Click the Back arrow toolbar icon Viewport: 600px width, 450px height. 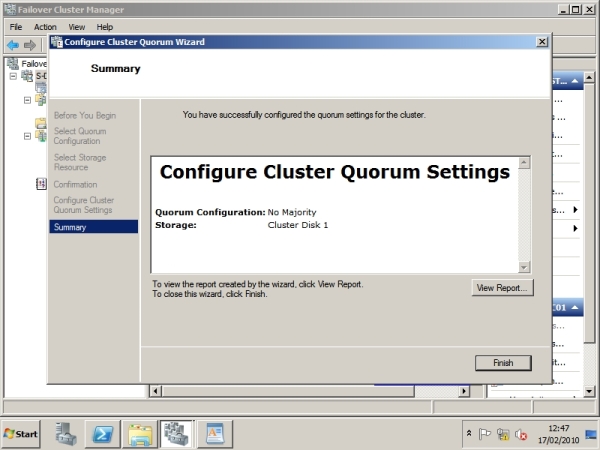[13, 45]
